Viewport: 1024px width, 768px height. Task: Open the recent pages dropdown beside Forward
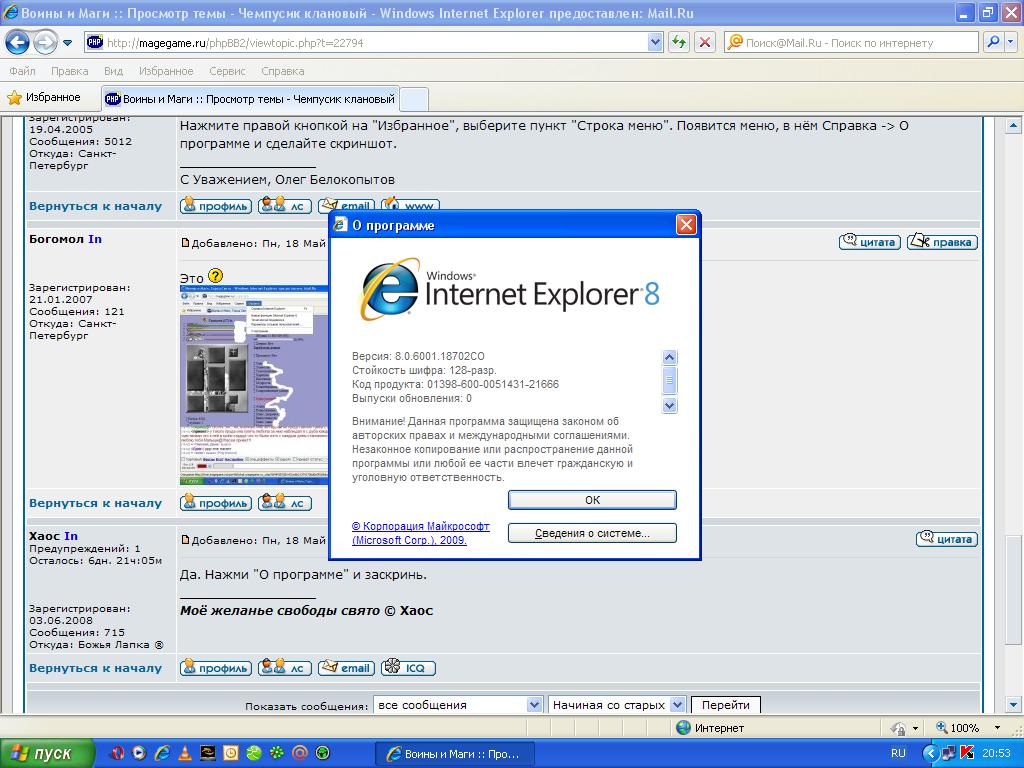[x=67, y=43]
